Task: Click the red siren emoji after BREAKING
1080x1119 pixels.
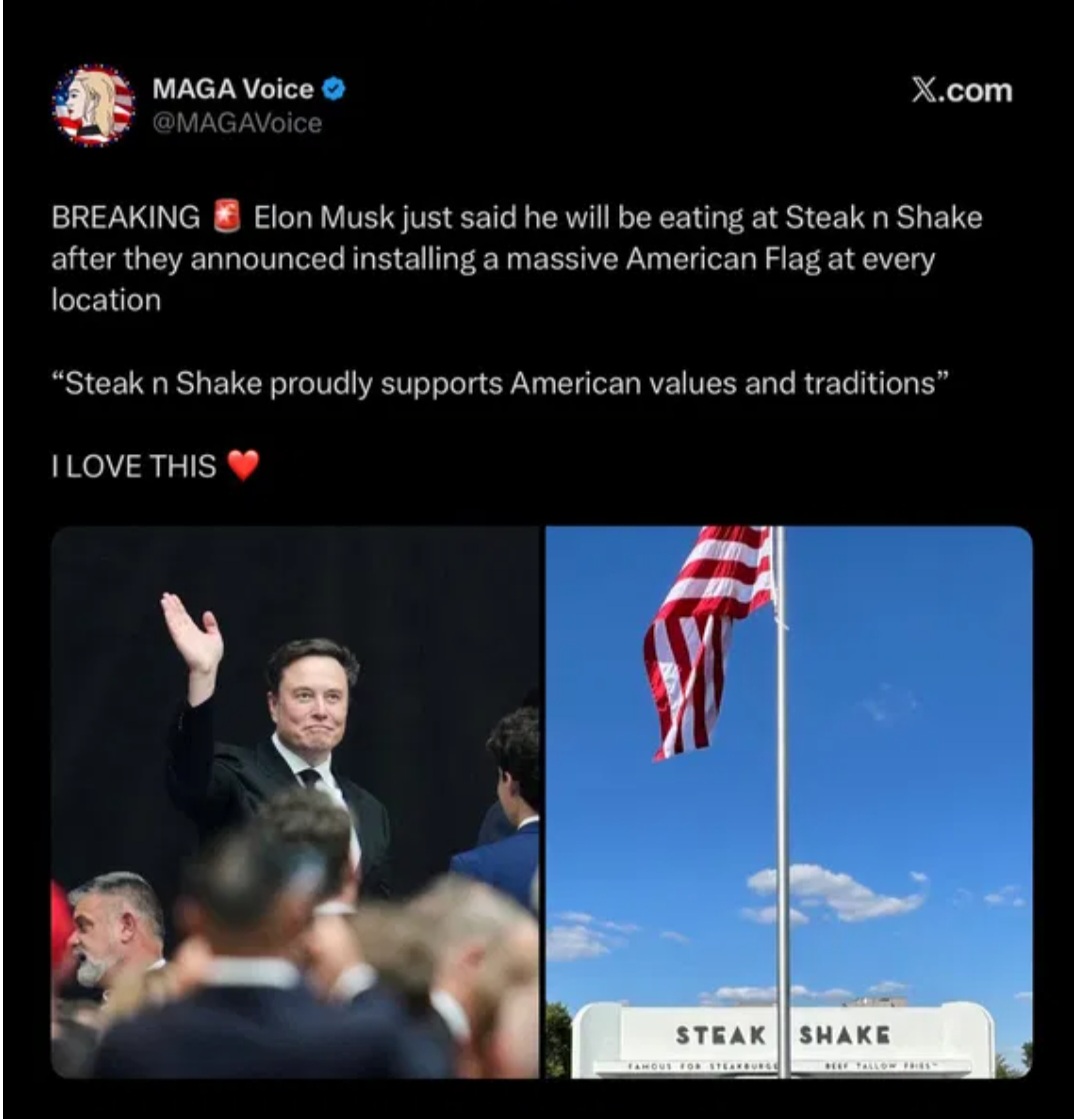Action: [227, 217]
